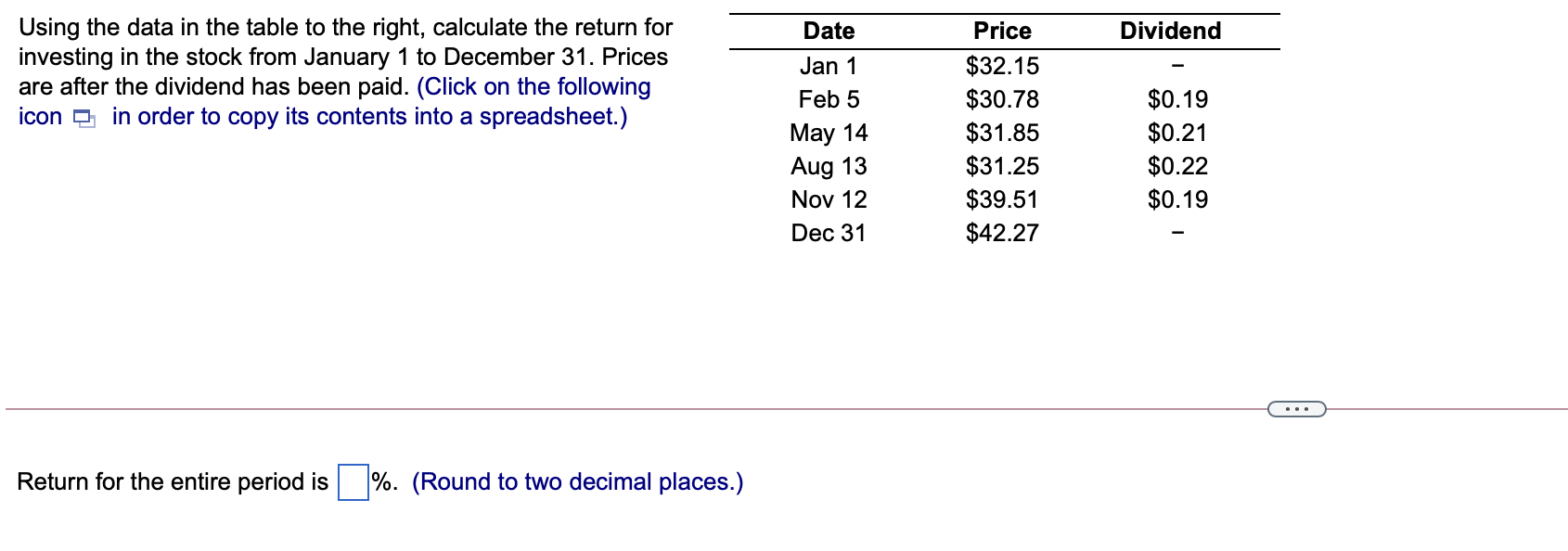
Task: Click the copy-to-spreadsheet icon
Action: pos(83,119)
